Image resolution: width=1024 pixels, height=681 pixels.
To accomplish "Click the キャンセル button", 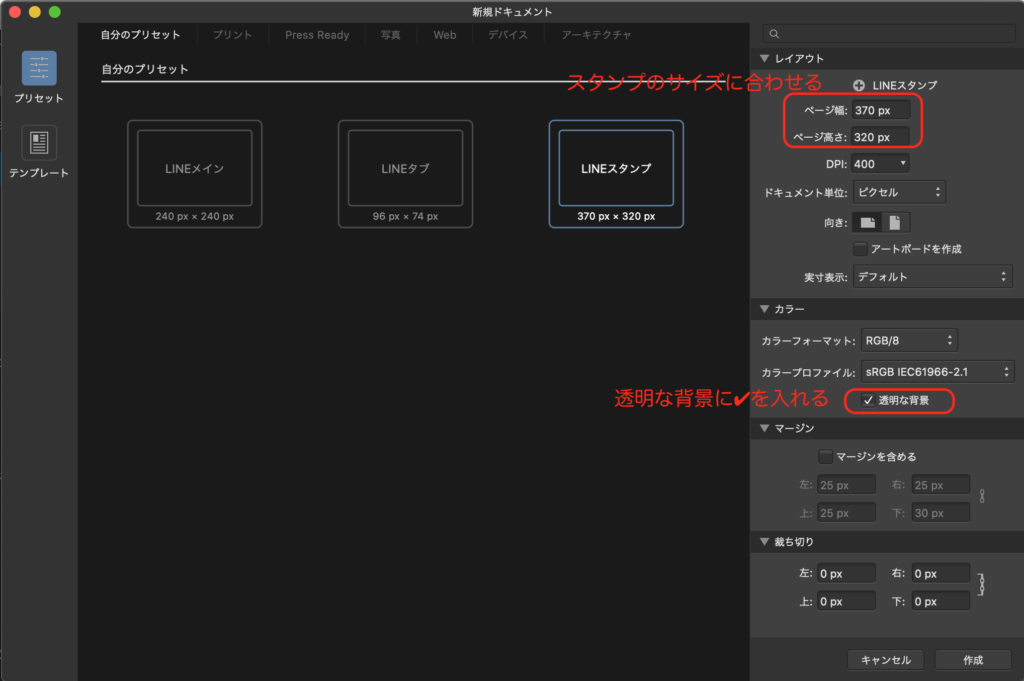I will [x=886, y=660].
